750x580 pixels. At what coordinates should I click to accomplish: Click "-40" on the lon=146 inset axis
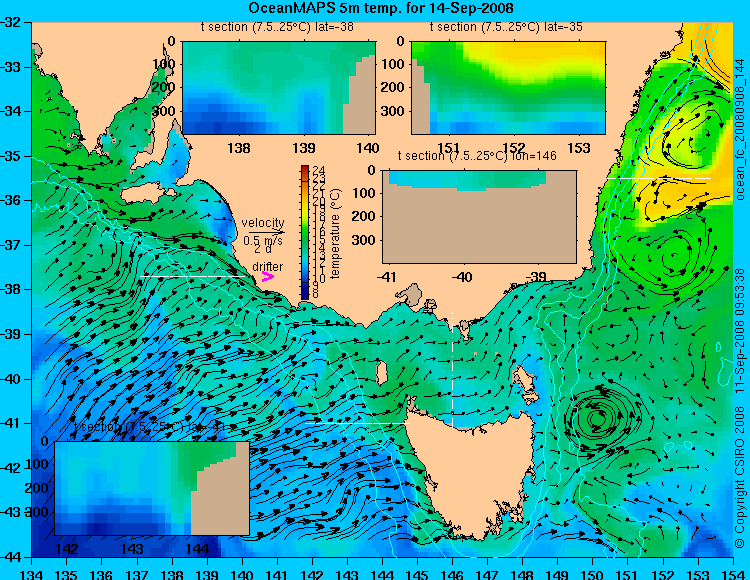coord(463,277)
